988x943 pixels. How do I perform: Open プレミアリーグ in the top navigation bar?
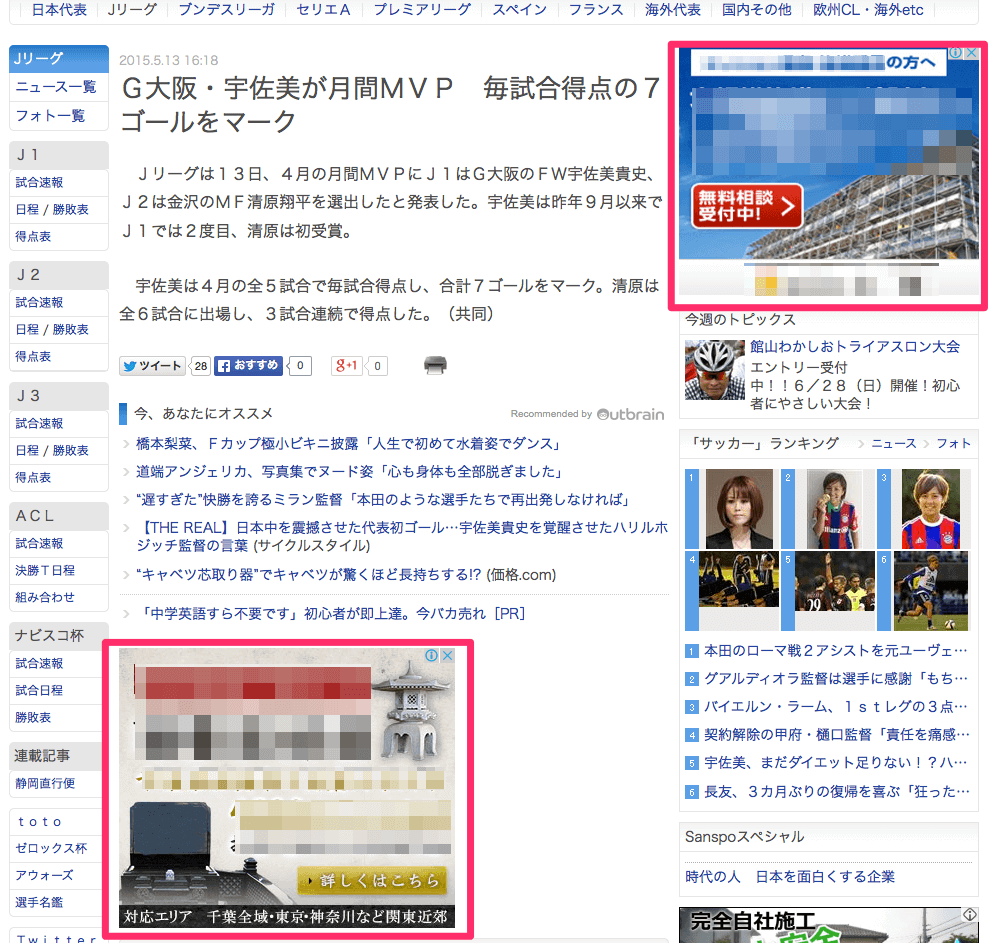[x=421, y=10]
